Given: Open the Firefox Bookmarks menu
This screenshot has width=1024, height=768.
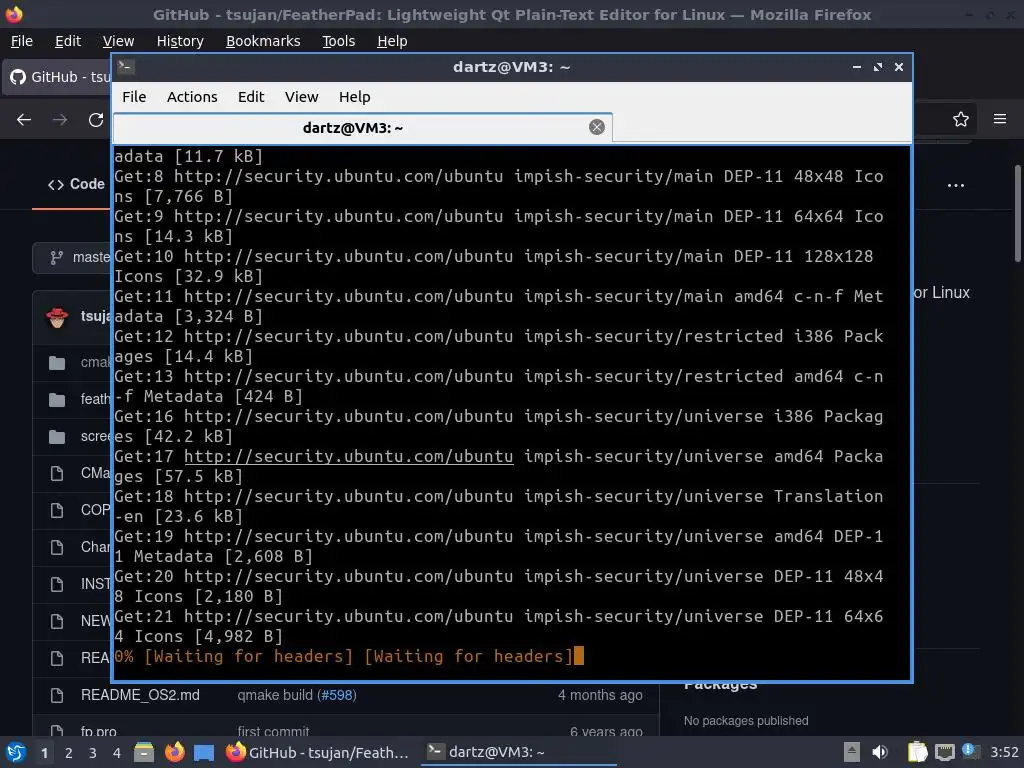Looking at the screenshot, I should [x=263, y=41].
